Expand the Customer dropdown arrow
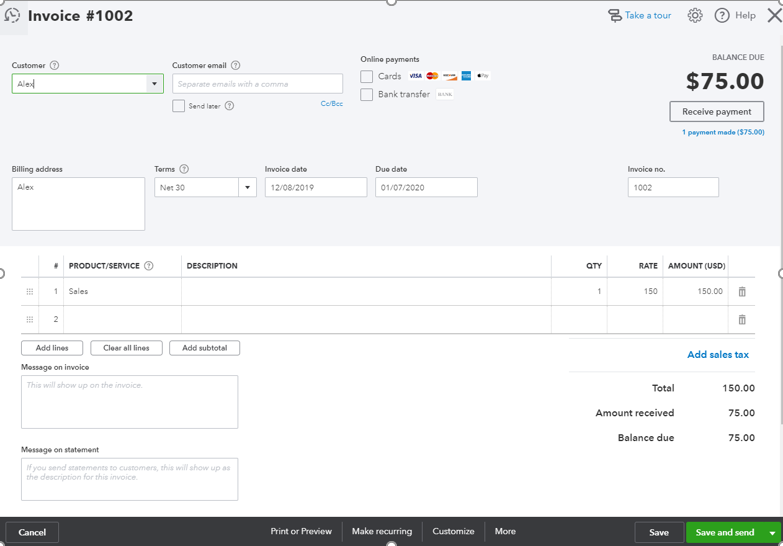 pyautogui.click(x=154, y=84)
